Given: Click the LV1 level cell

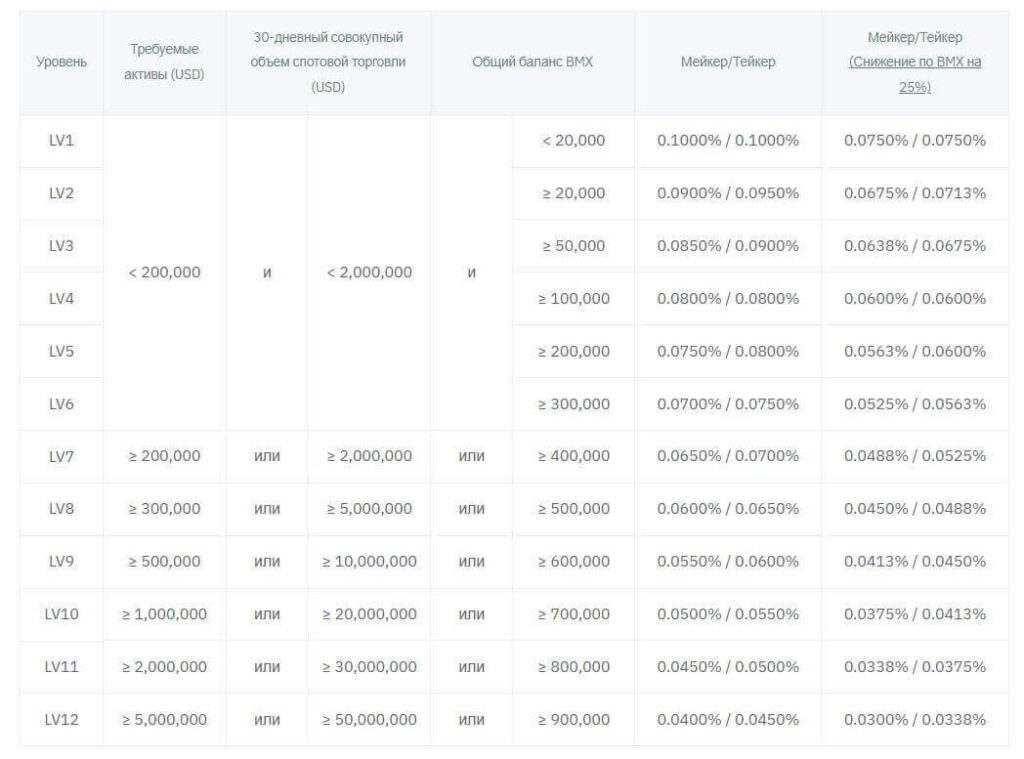Looking at the screenshot, I should [x=61, y=141].
